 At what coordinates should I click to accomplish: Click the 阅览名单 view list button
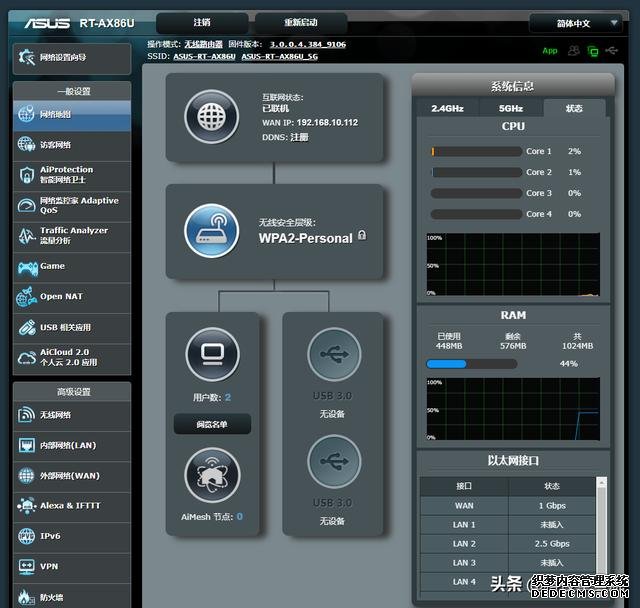(x=212, y=424)
